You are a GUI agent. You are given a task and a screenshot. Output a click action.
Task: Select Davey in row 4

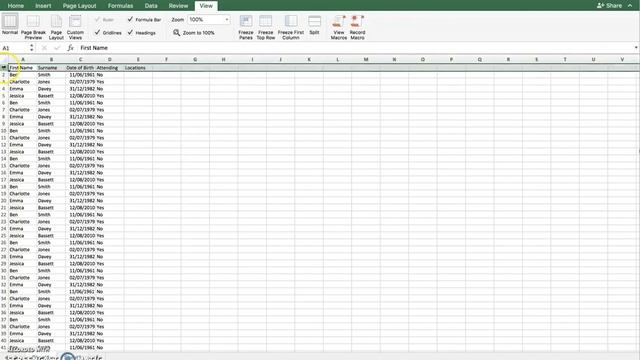point(51,89)
